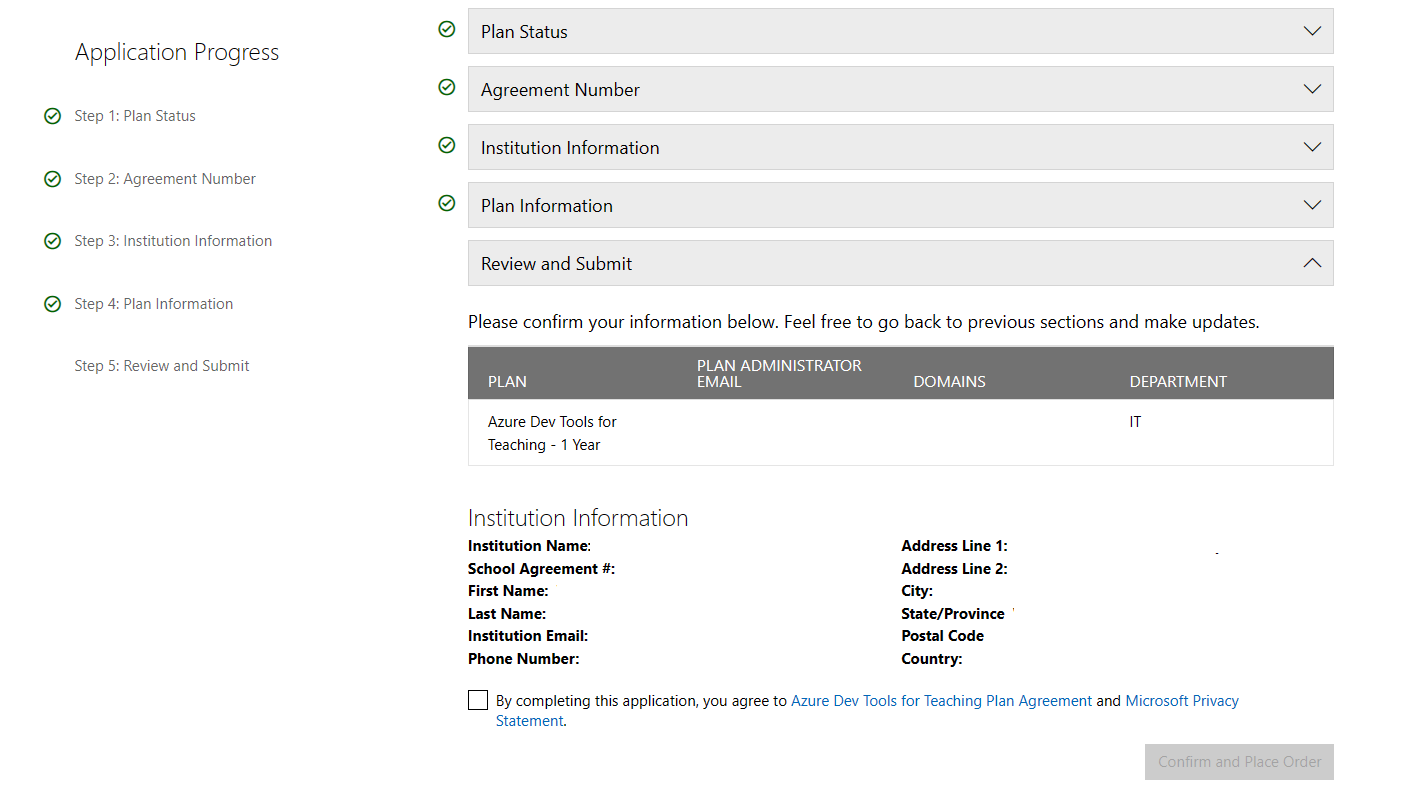
Task: Go to Step 2: Agreement Number
Action: [x=165, y=179]
